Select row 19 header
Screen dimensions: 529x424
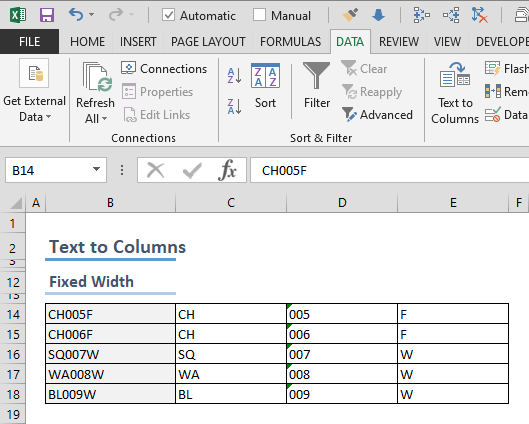click(13, 414)
